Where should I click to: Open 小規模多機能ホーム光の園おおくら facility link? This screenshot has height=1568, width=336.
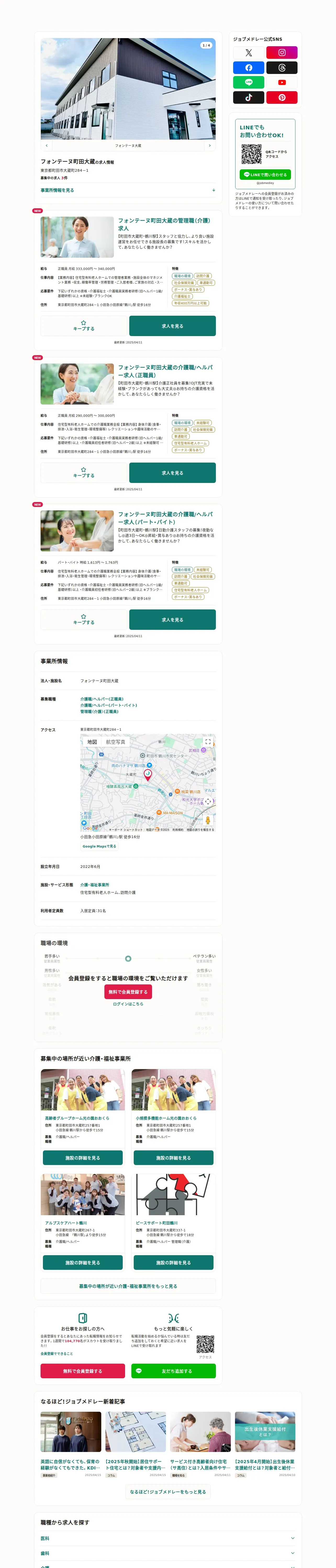(166, 1118)
